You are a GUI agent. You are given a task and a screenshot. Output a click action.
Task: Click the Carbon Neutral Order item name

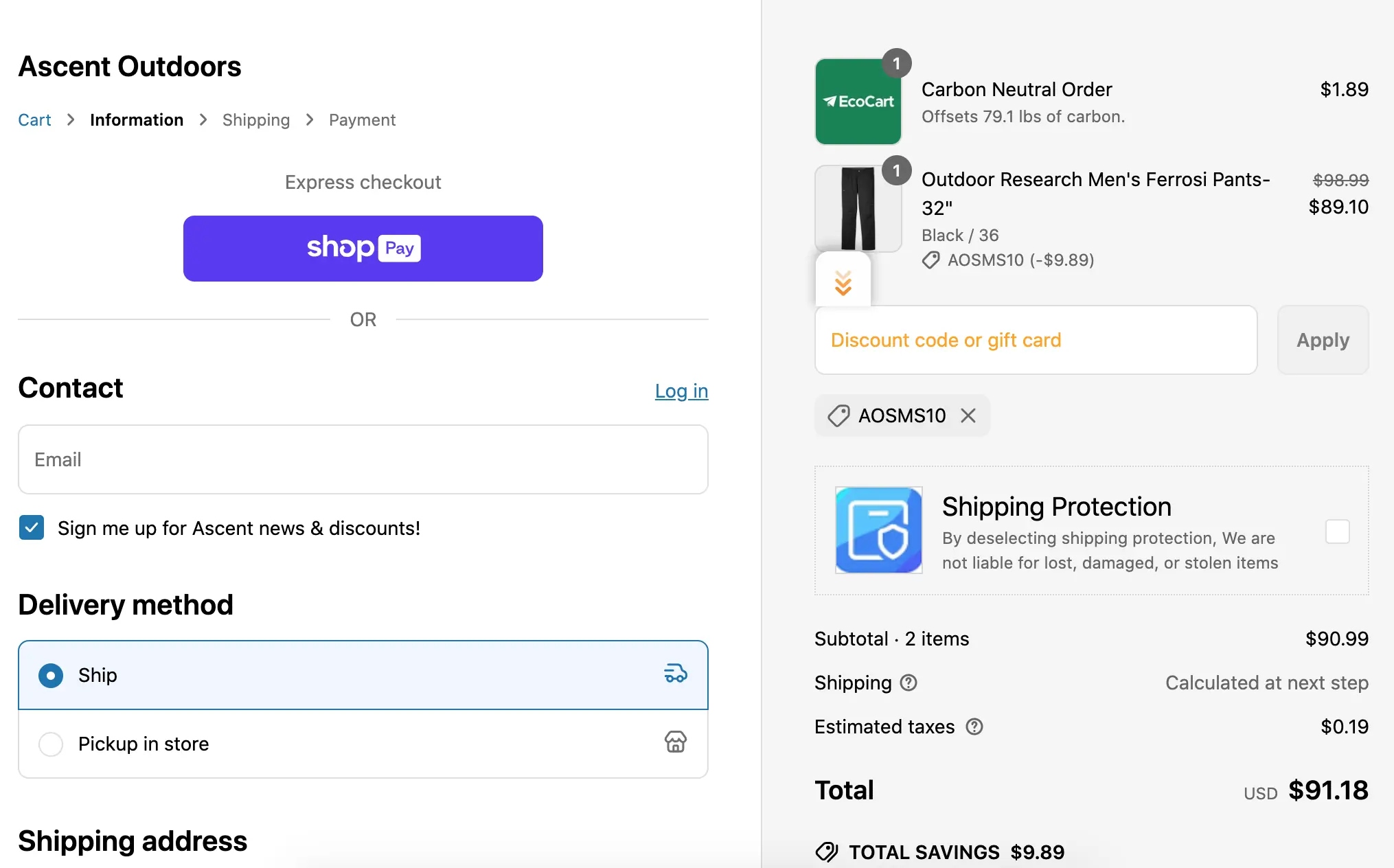1016,89
